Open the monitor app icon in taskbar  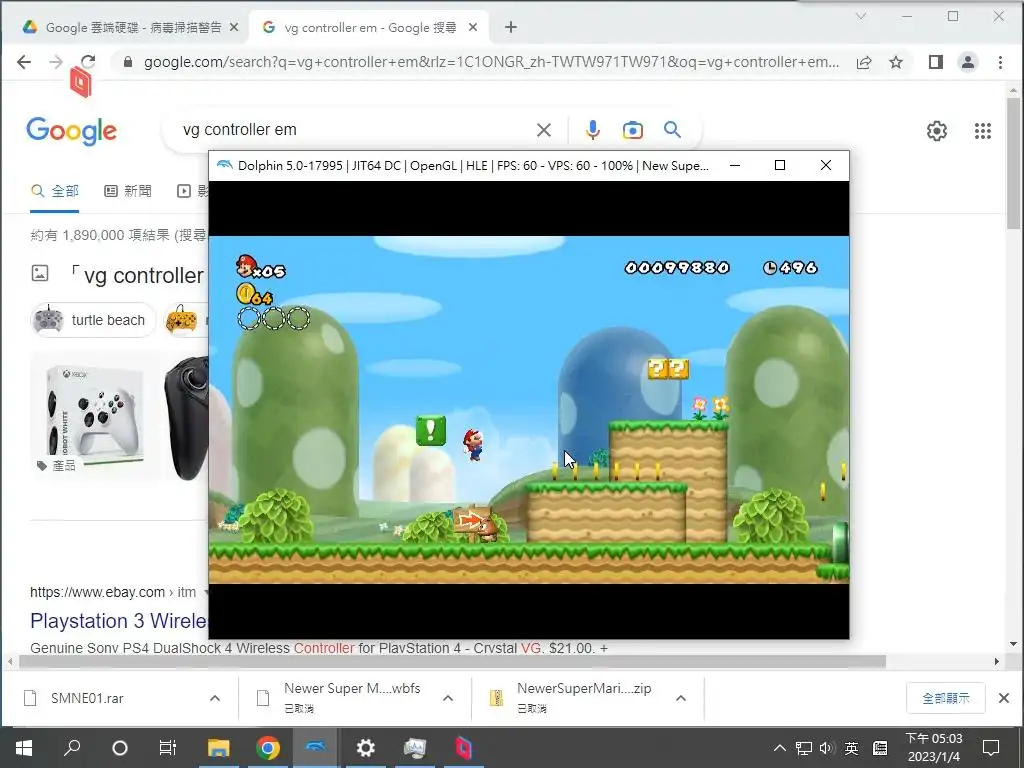(x=414, y=748)
